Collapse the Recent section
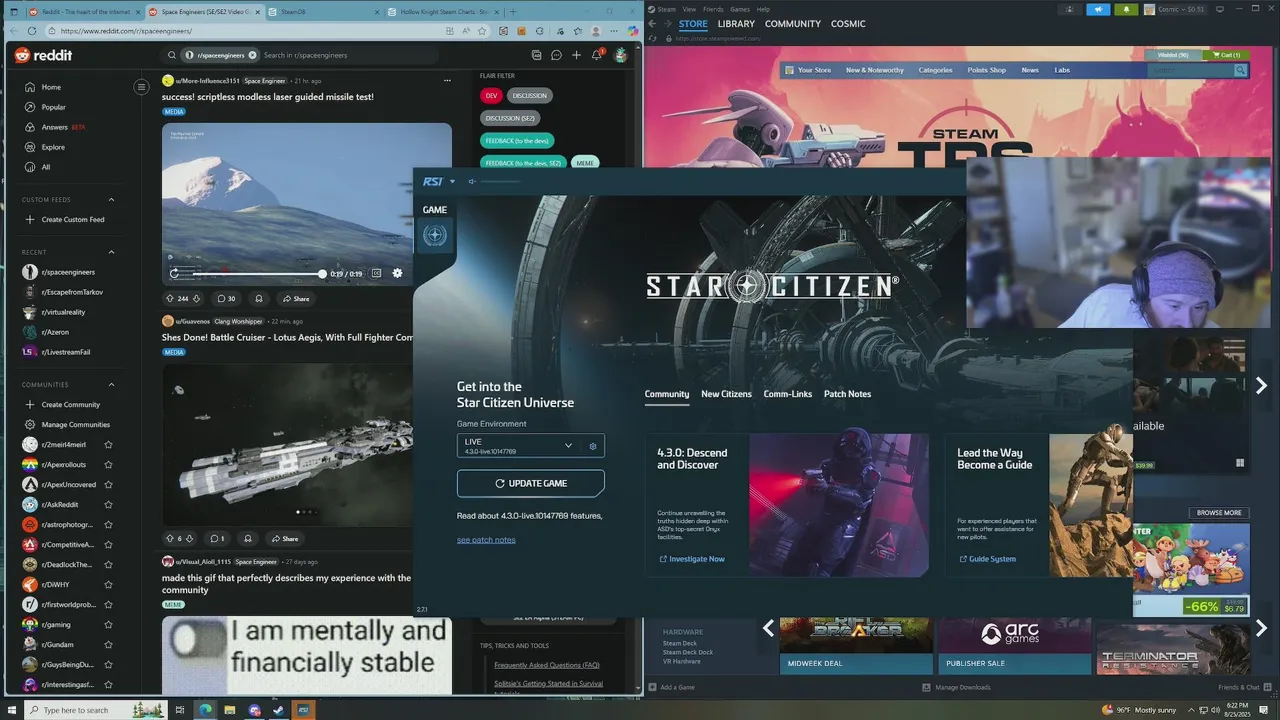1280x720 pixels. pyautogui.click(x=111, y=252)
